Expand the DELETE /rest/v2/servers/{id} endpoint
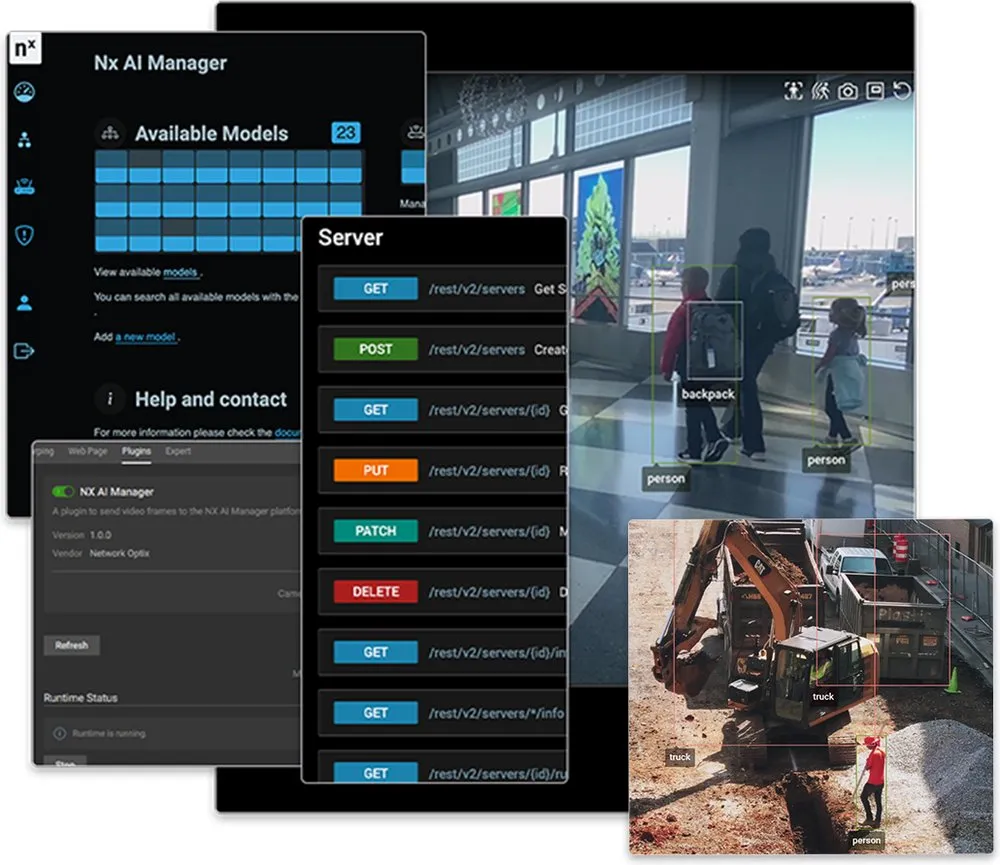1000x865 pixels. (x=441, y=592)
